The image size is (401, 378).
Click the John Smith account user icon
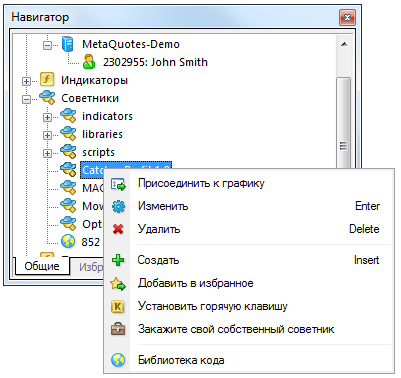pos(89,62)
